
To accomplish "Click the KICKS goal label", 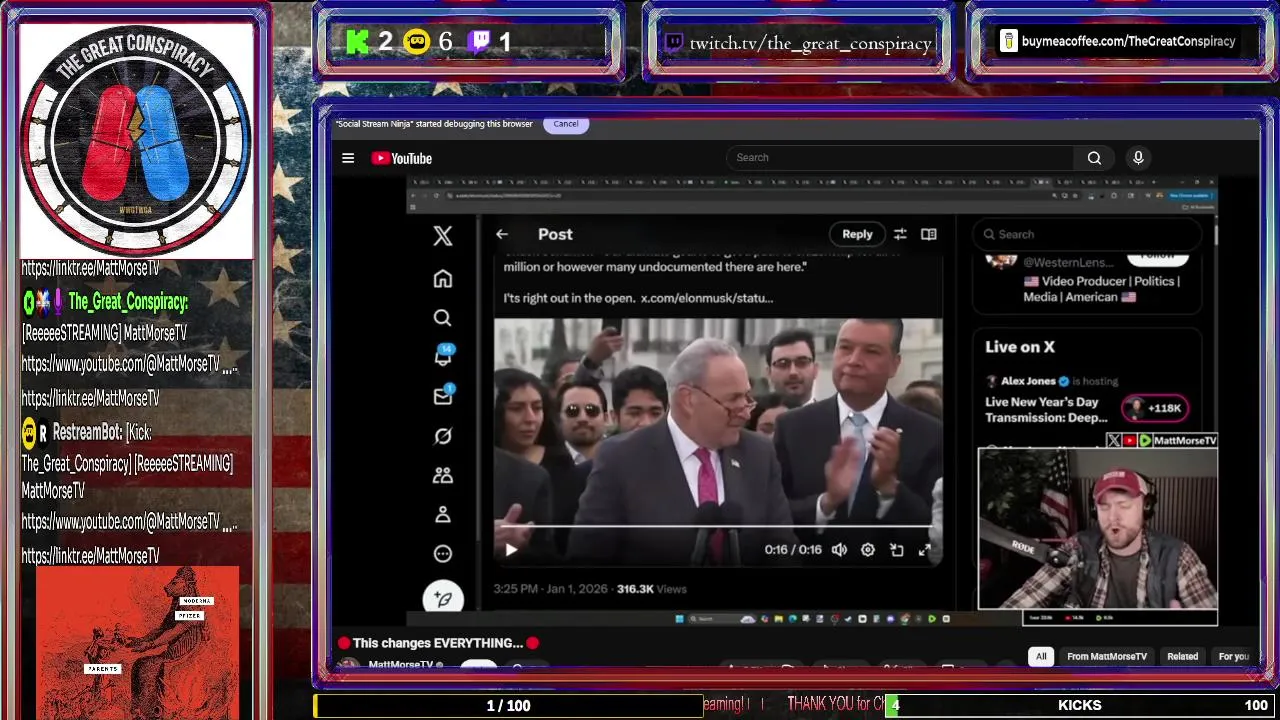I will pos(1080,706).
